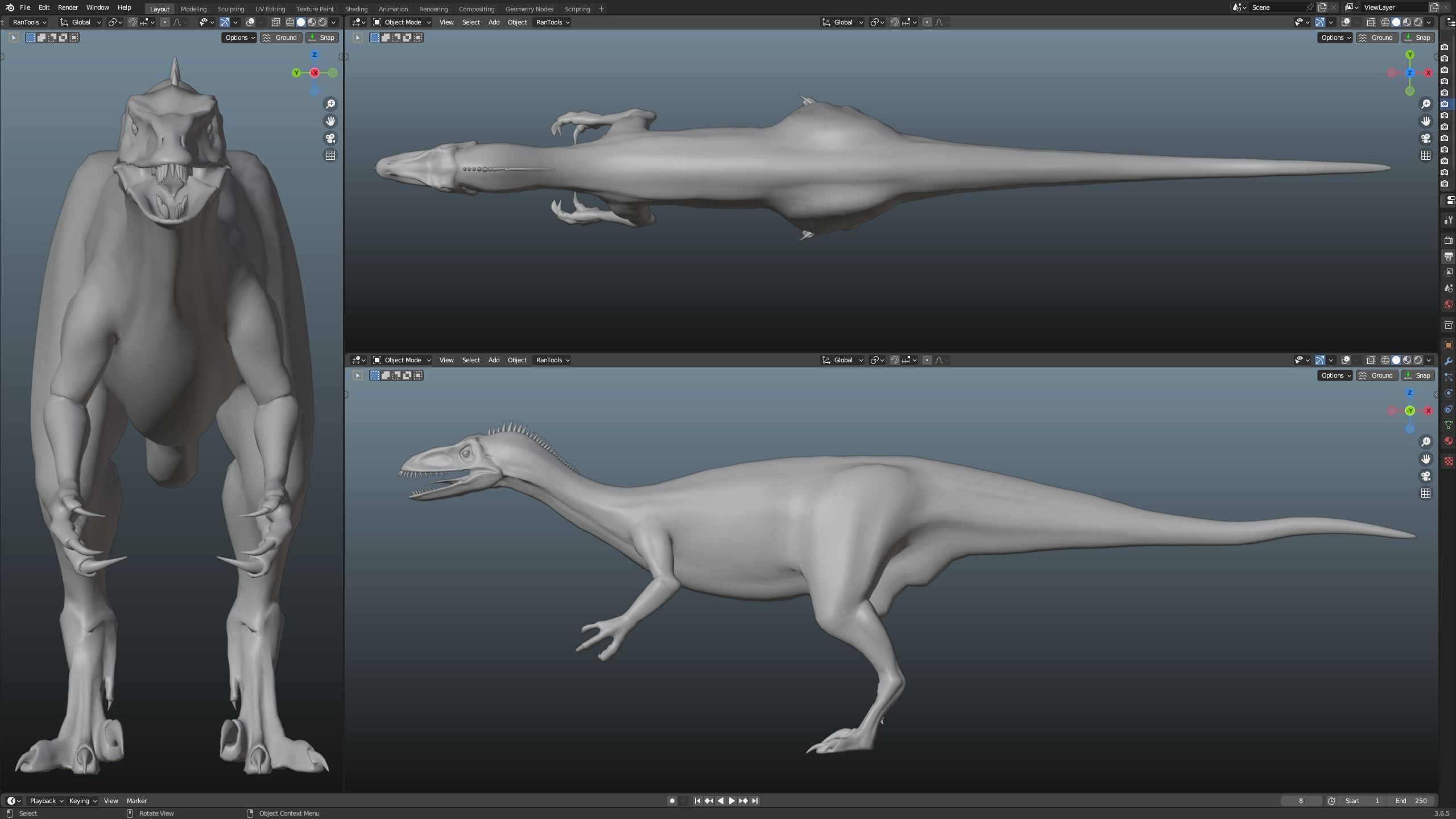The width and height of the screenshot is (1456, 819).
Task: Click the End frame field 250
Action: pos(1412,801)
